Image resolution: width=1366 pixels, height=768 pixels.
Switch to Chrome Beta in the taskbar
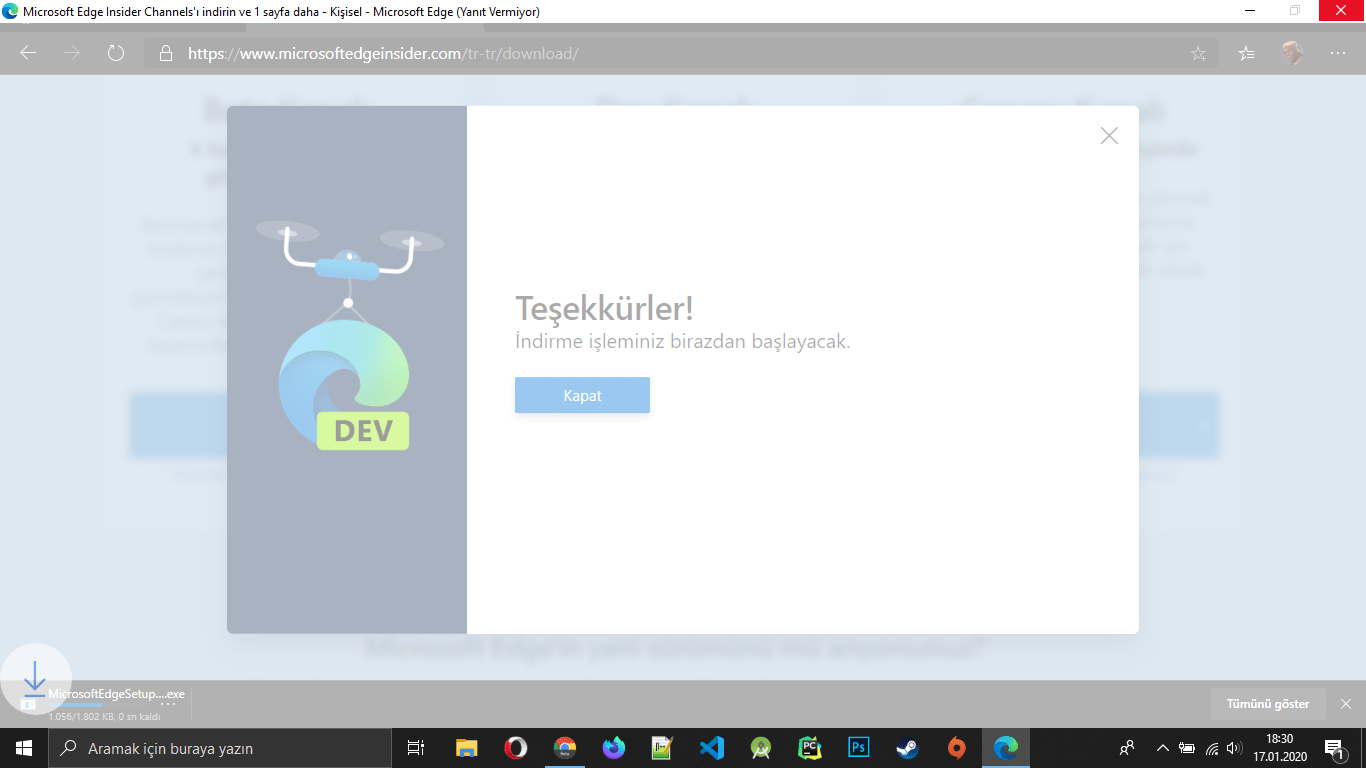click(x=565, y=748)
